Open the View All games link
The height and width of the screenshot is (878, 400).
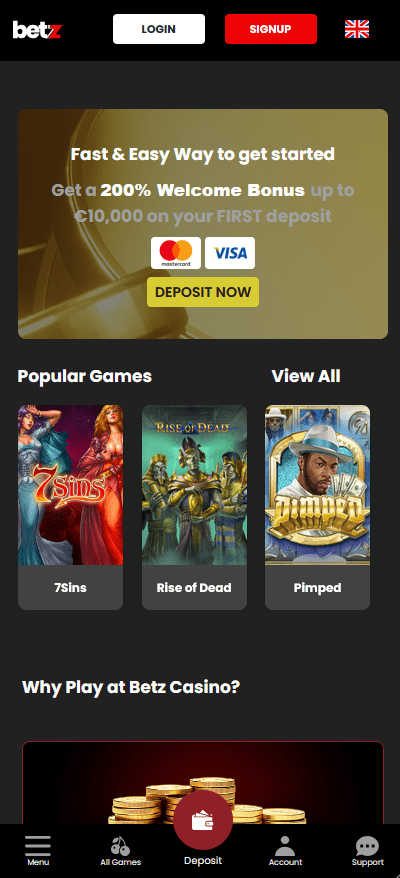[x=306, y=376]
